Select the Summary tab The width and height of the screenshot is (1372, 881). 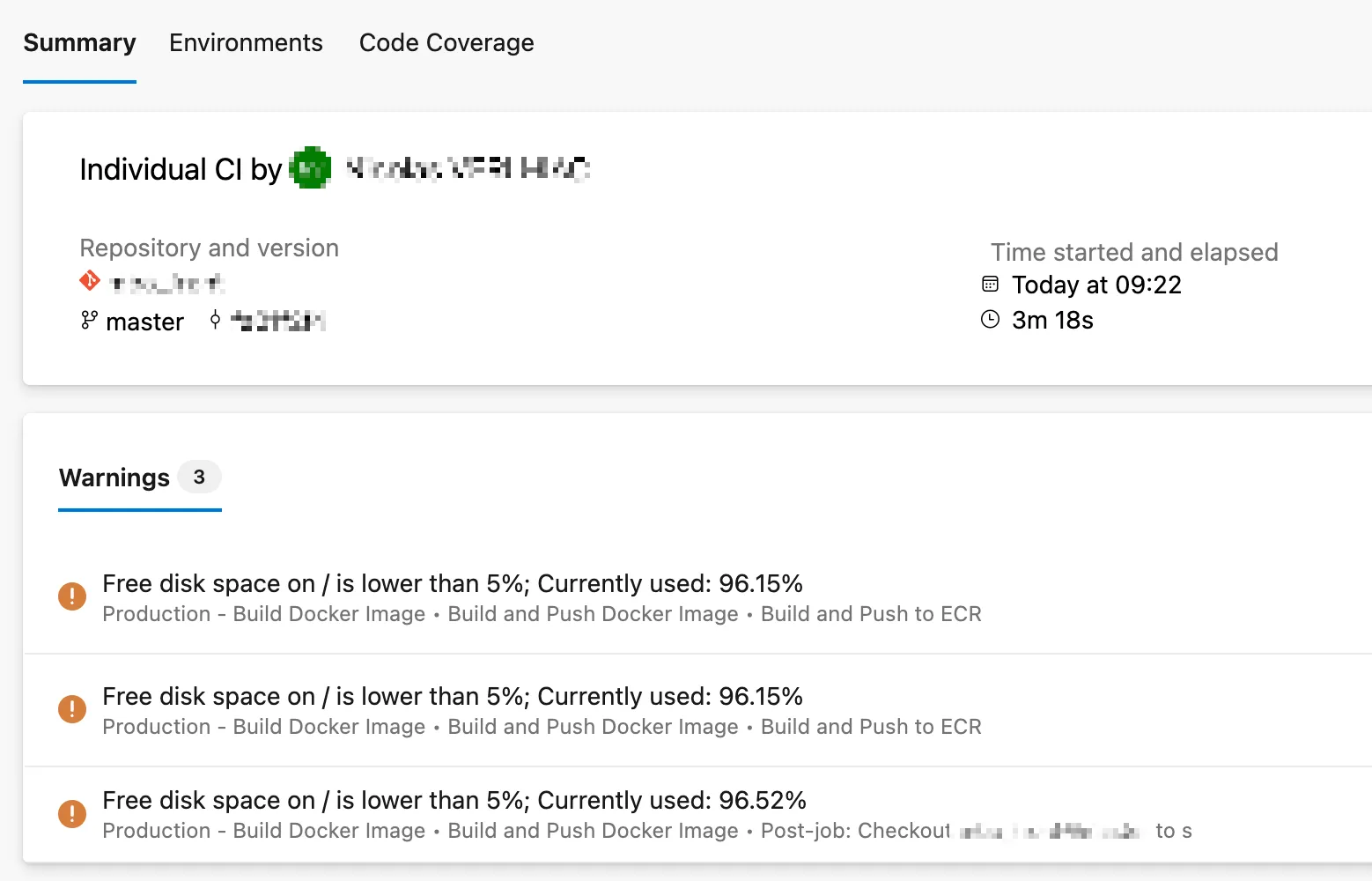pos(79,42)
